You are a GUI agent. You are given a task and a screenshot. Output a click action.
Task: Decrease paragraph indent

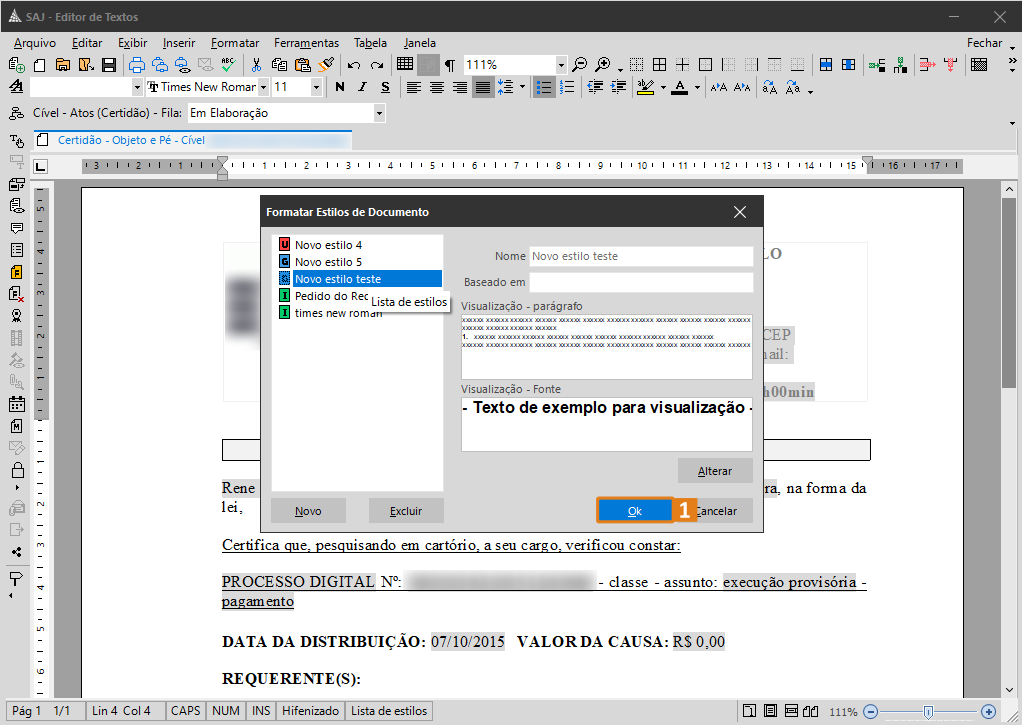[x=594, y=87]
